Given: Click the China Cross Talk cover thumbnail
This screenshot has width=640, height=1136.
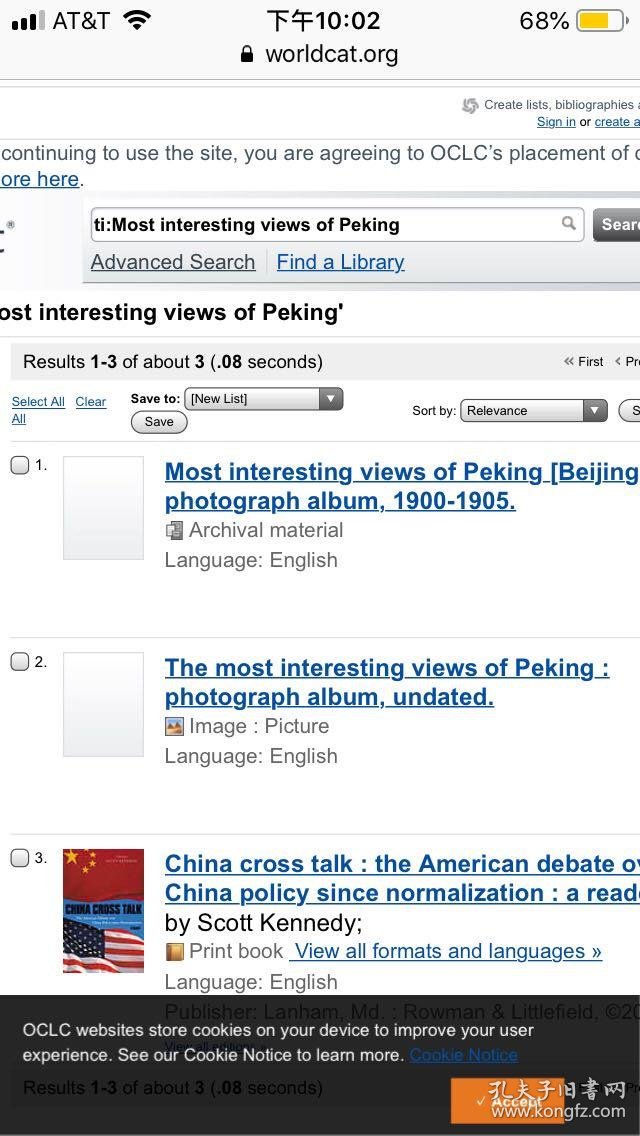Looking at the screenshot, I should pos(104,911).
